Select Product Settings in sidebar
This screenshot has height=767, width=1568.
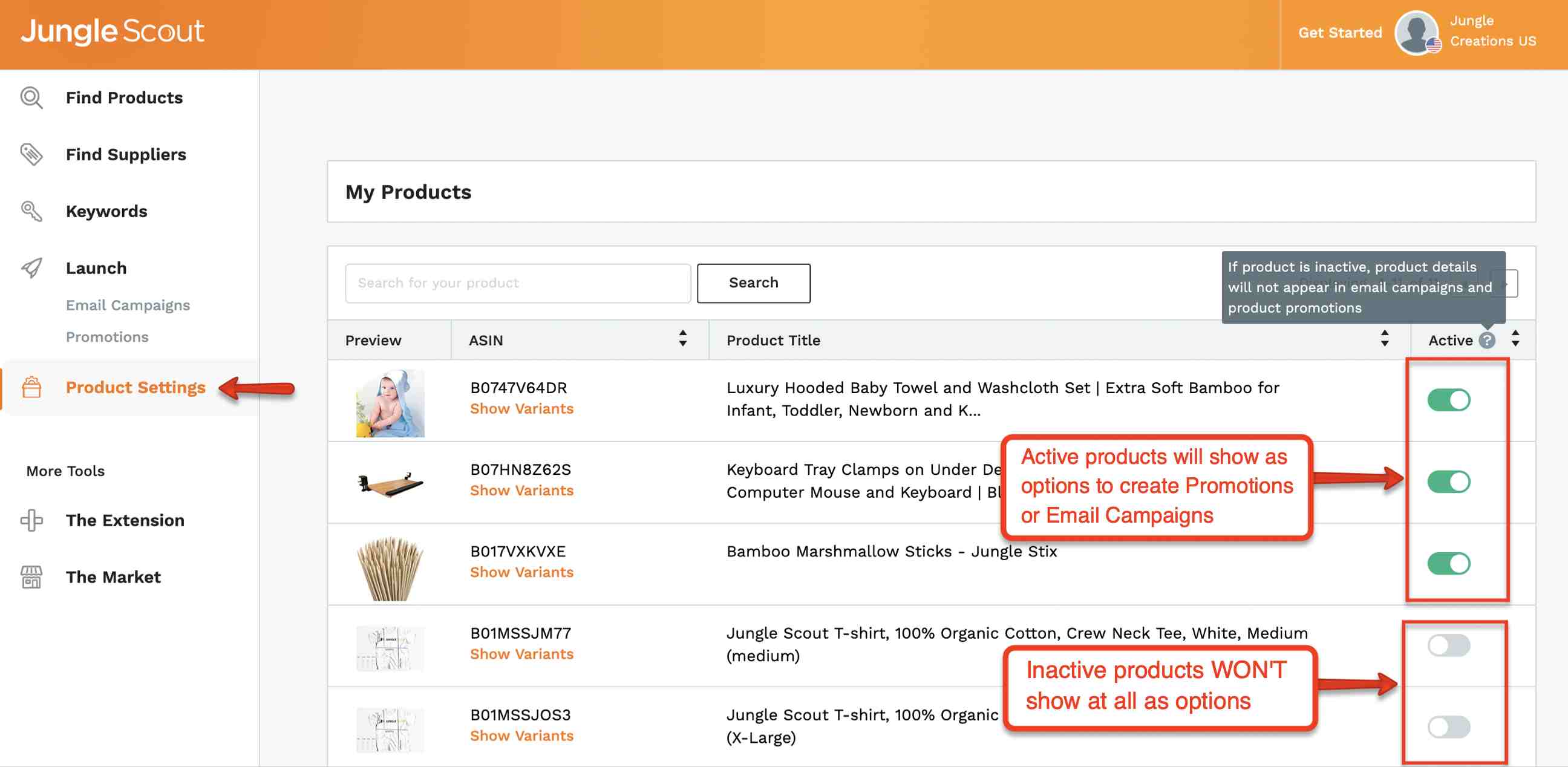pos(136,387)
